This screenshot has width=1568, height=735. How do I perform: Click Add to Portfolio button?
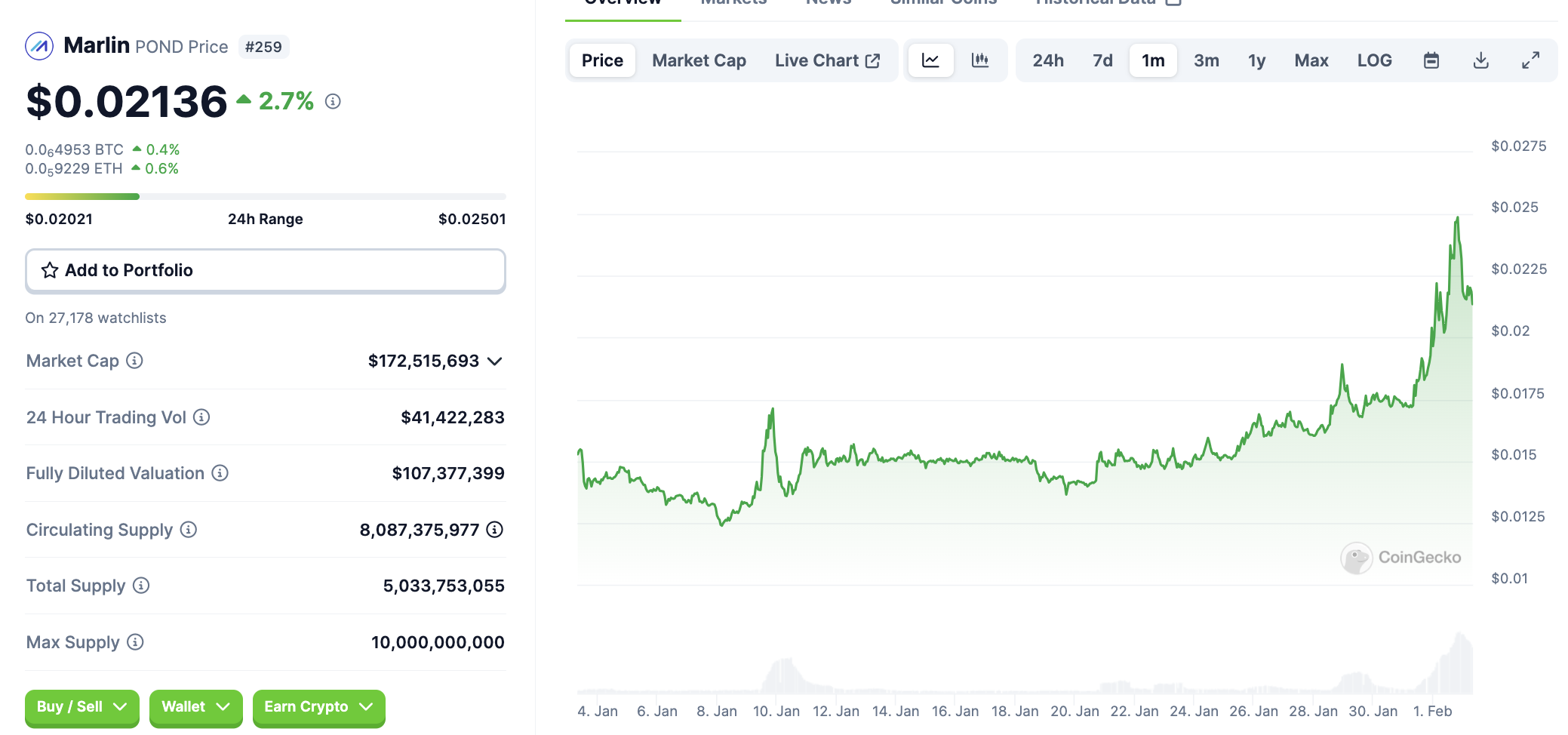coord(265,270)
